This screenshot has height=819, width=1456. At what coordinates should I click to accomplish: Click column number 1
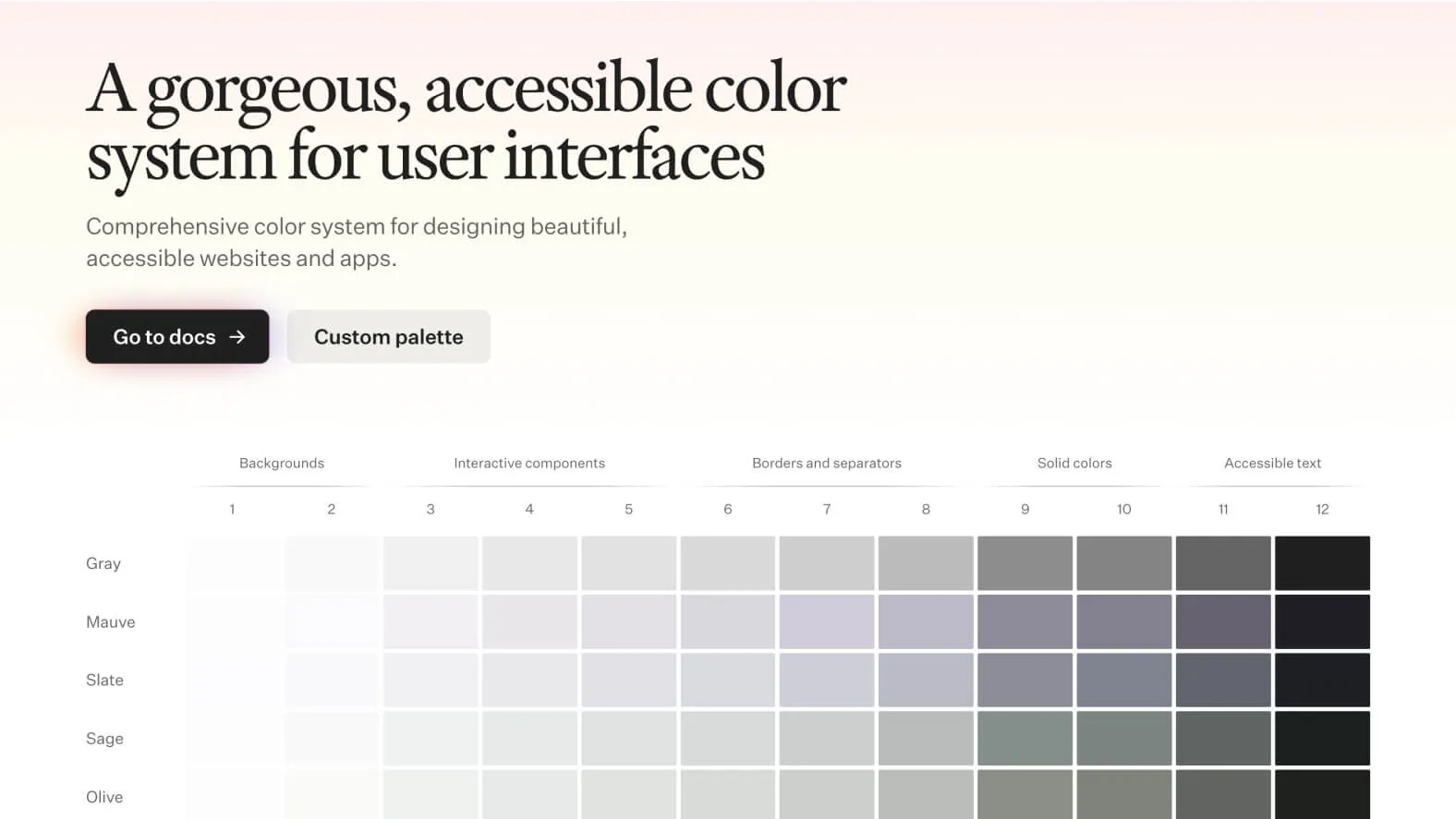tap(232, 509)
